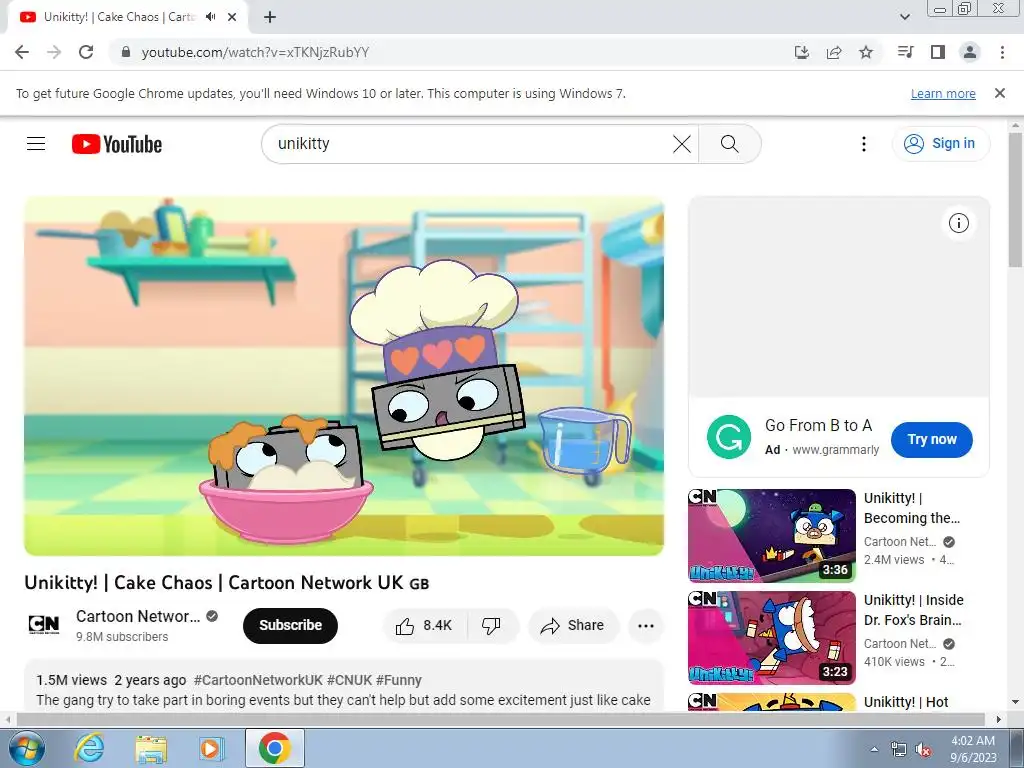Open Becoming the... video thumbnail

tap(772, 536)
